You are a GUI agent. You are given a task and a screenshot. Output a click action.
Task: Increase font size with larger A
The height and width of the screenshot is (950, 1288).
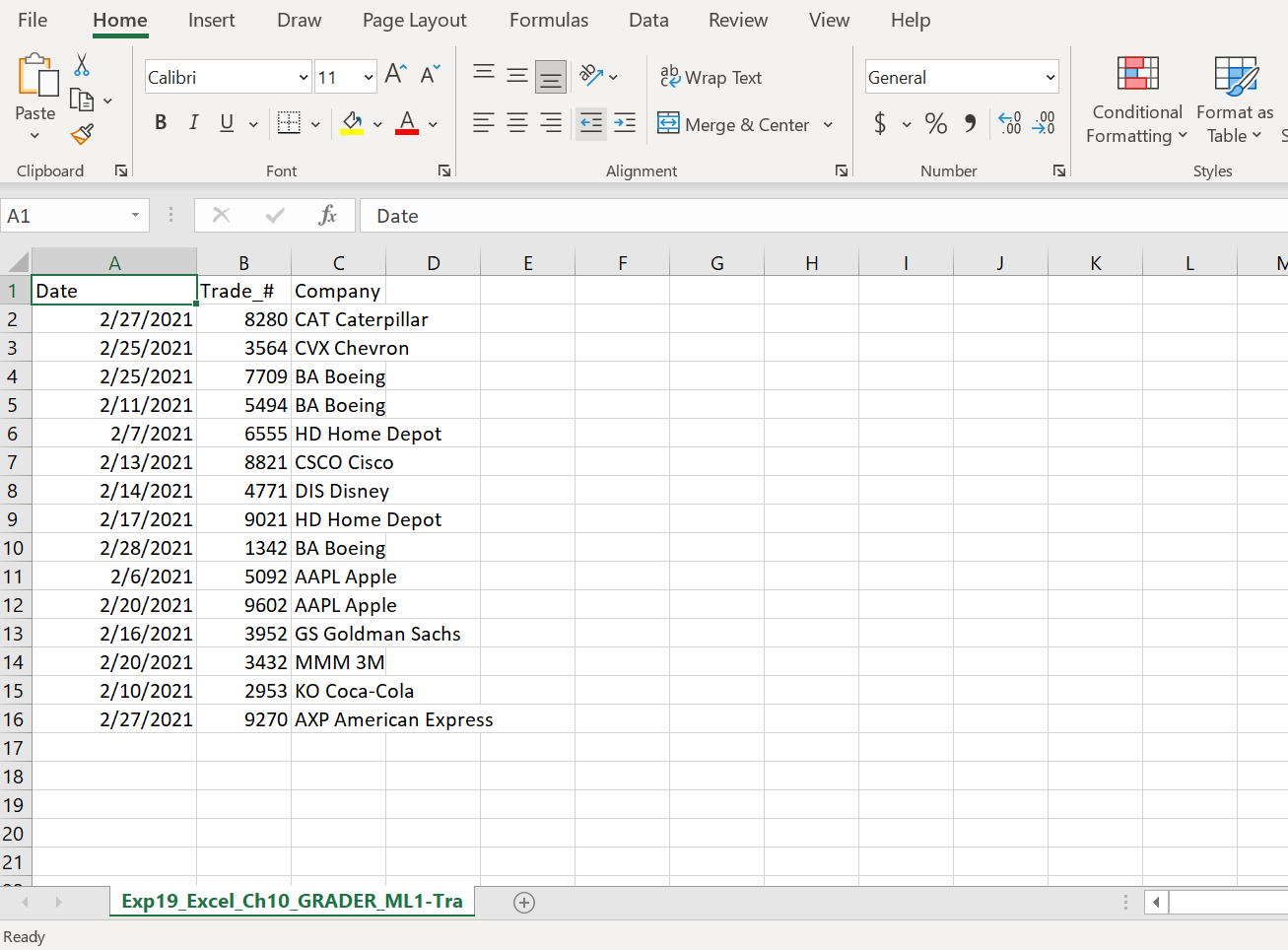(x=395, y=74)
